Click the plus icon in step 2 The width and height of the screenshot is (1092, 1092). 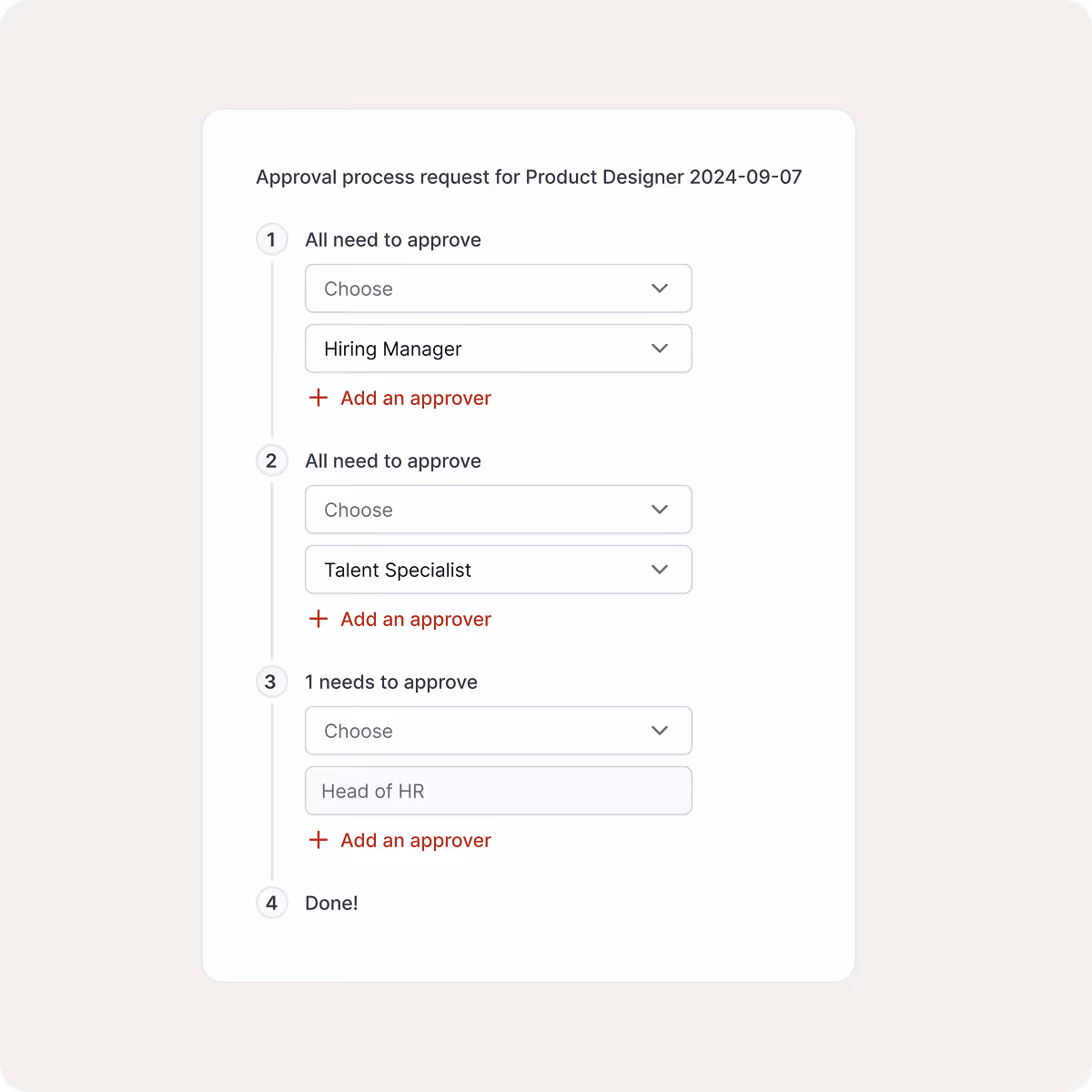[x=318, y=619]
